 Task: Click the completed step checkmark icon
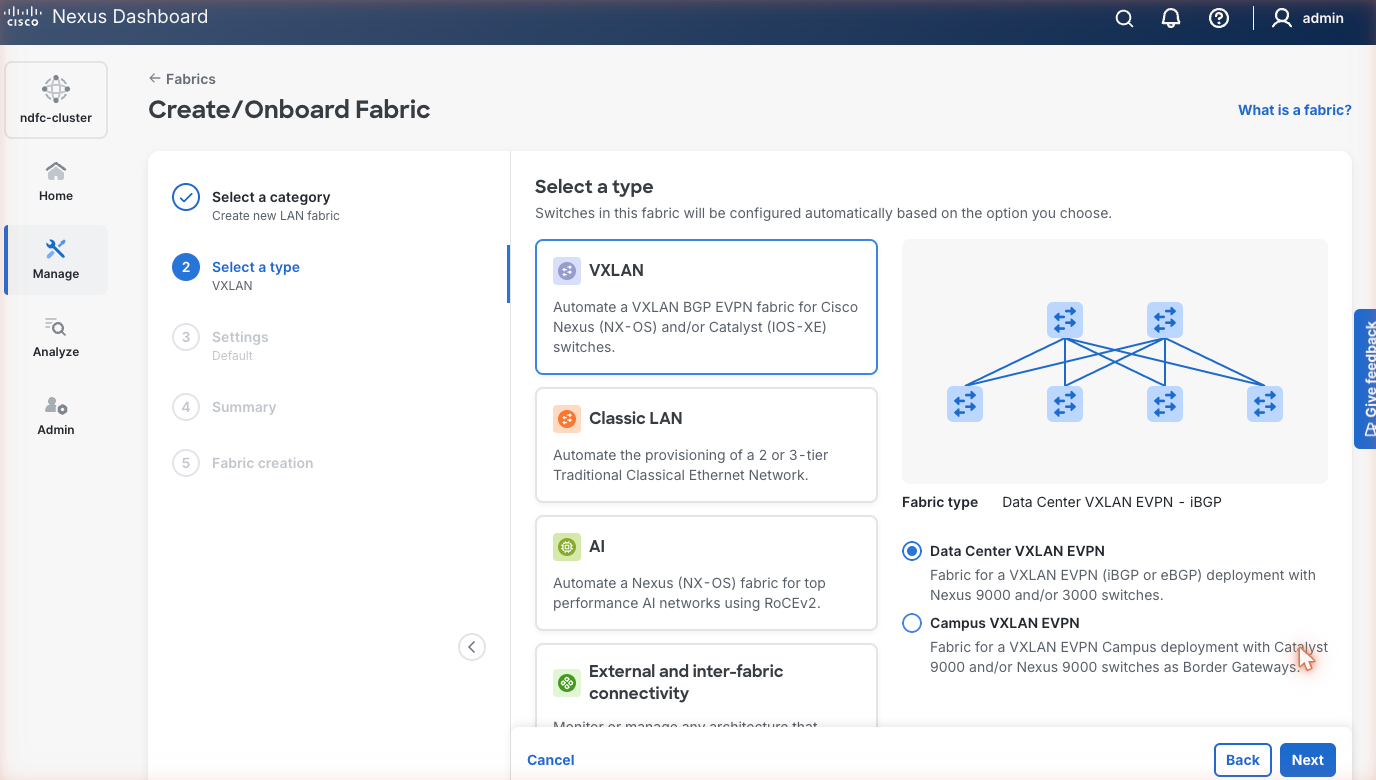pos(186,198)
